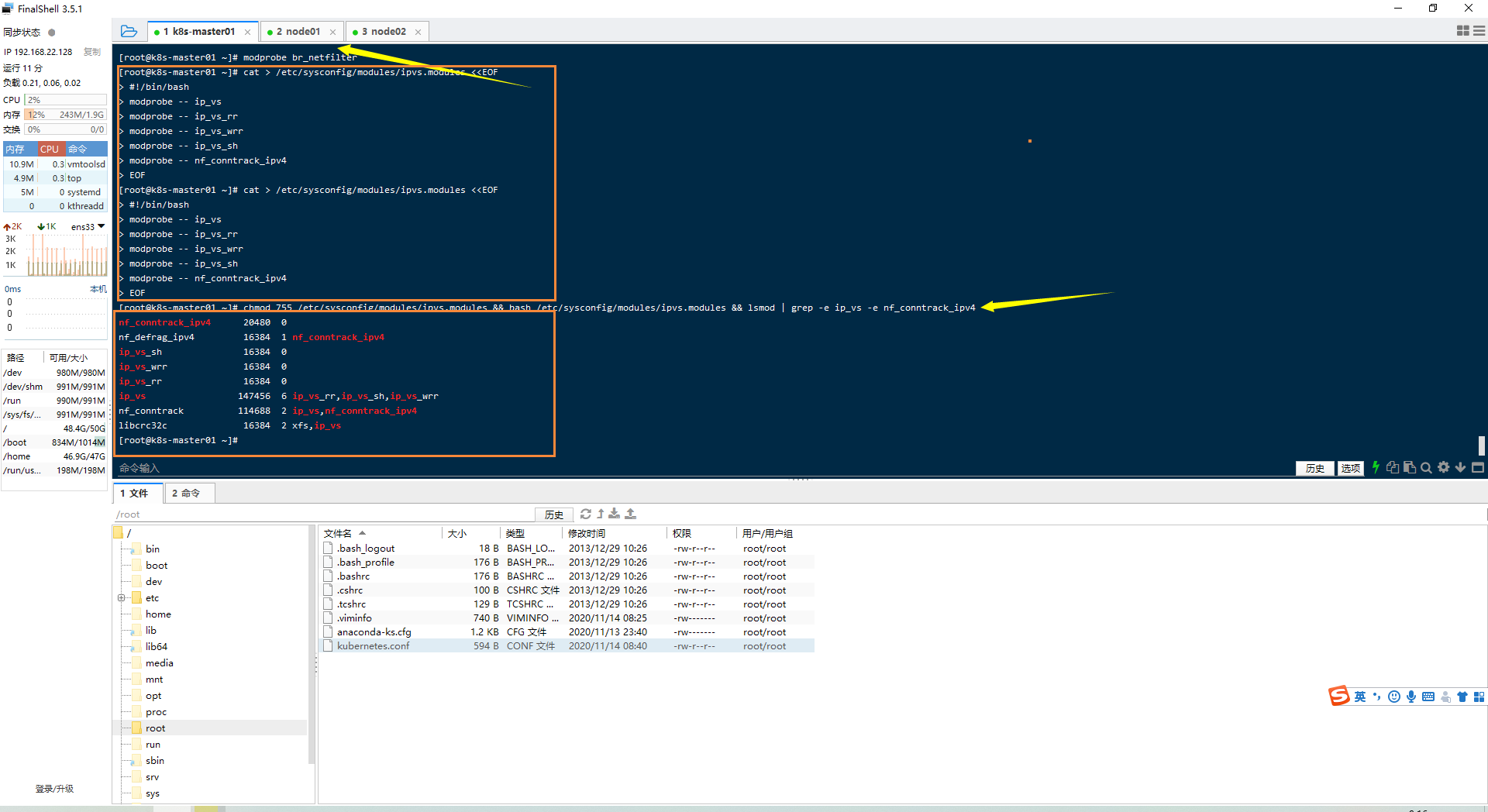This screenshot has height=812, width=1488.
Task: Open Sogou soft keyboard icon
Action: click(1428, 697)
